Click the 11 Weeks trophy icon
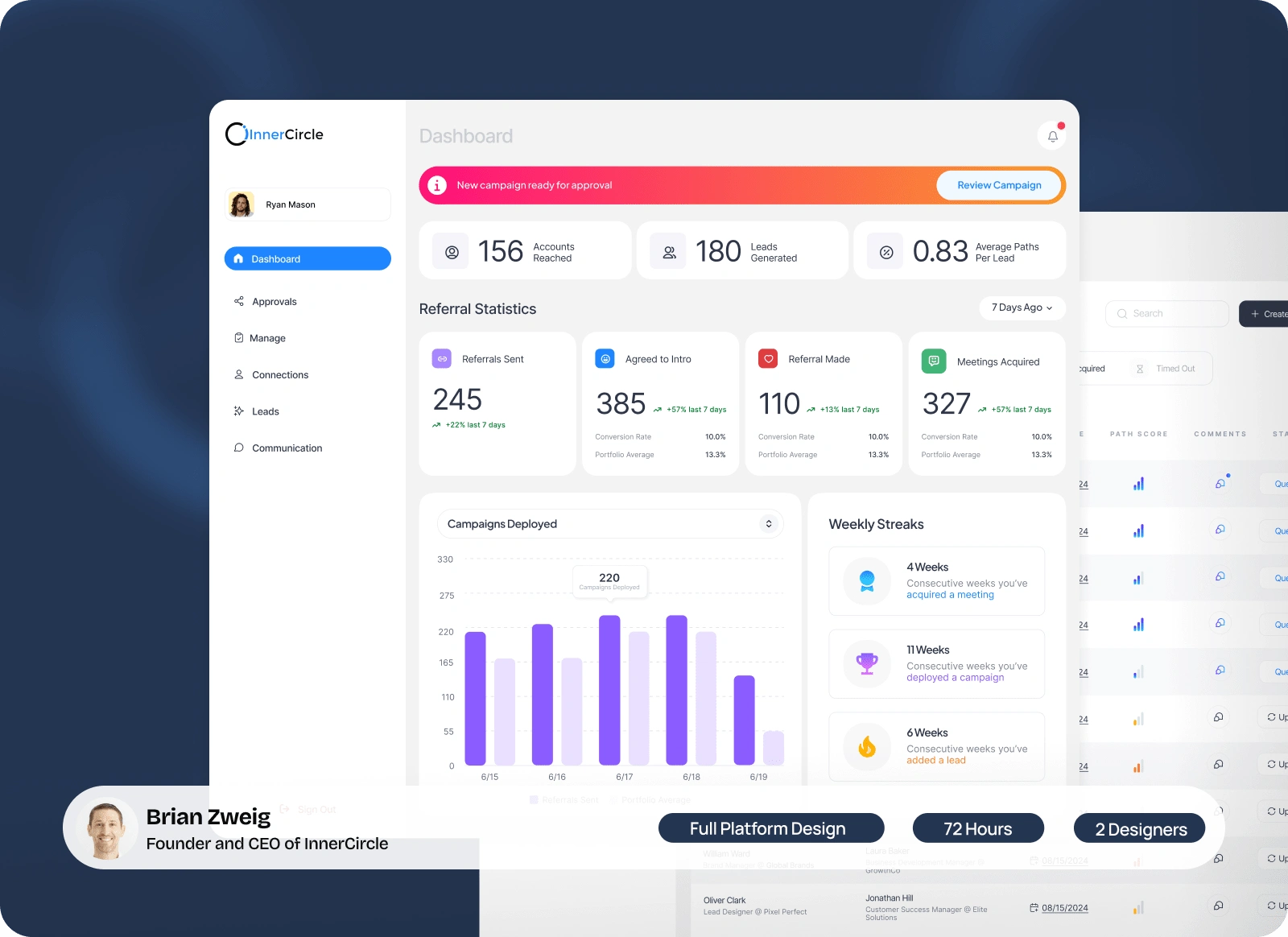The width and height of the screenshot is (1288, 937). pos(867,664)
